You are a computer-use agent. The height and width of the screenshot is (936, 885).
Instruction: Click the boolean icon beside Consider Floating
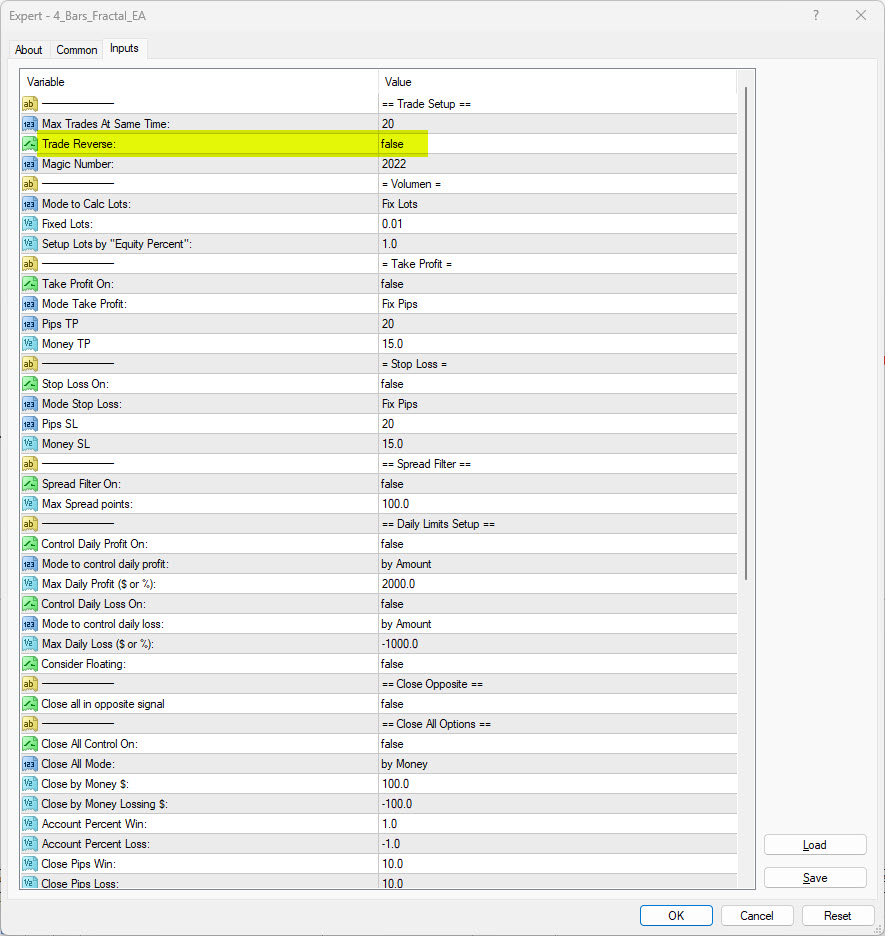click(x=30, y=664)
